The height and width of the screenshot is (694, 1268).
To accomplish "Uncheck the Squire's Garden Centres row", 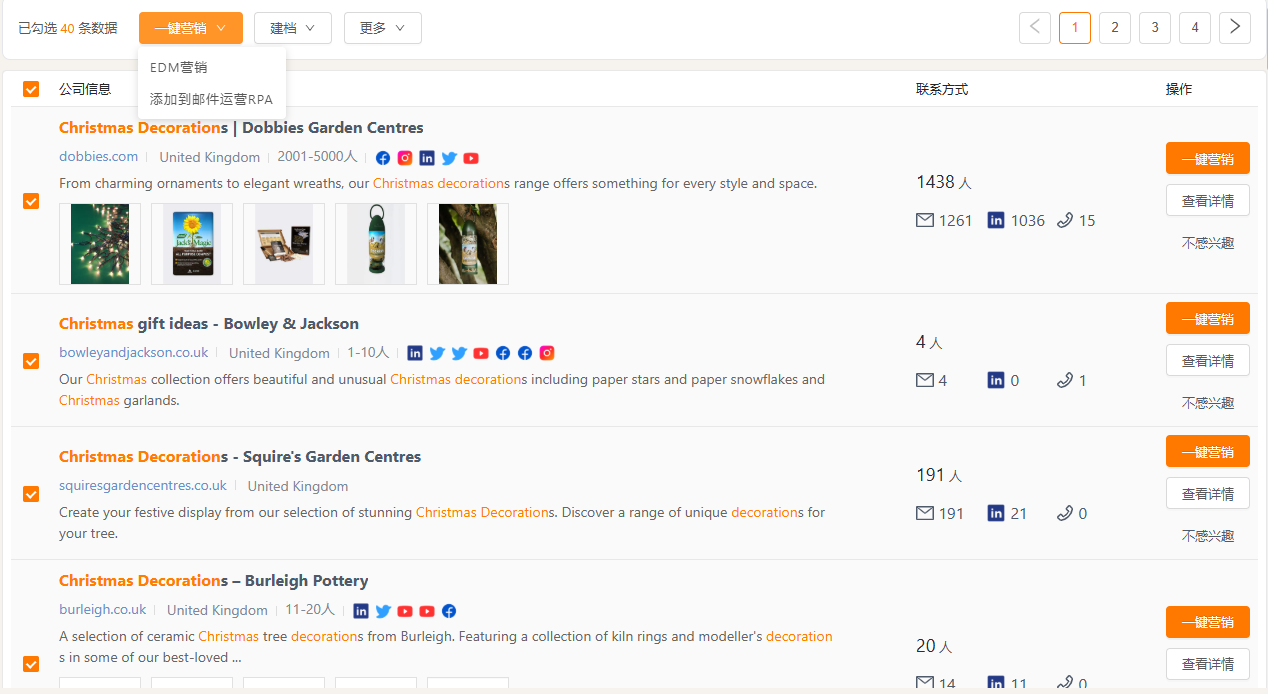I will pos(31,494).
